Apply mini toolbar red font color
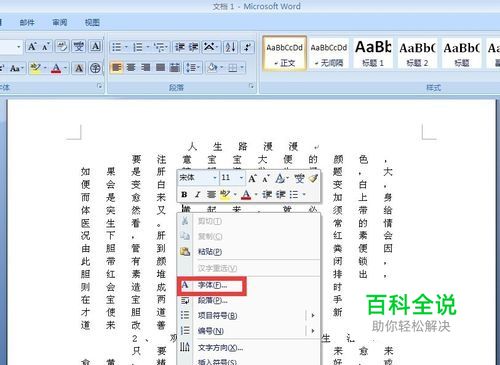The image size is (500, 365). [x=246, y=194]
